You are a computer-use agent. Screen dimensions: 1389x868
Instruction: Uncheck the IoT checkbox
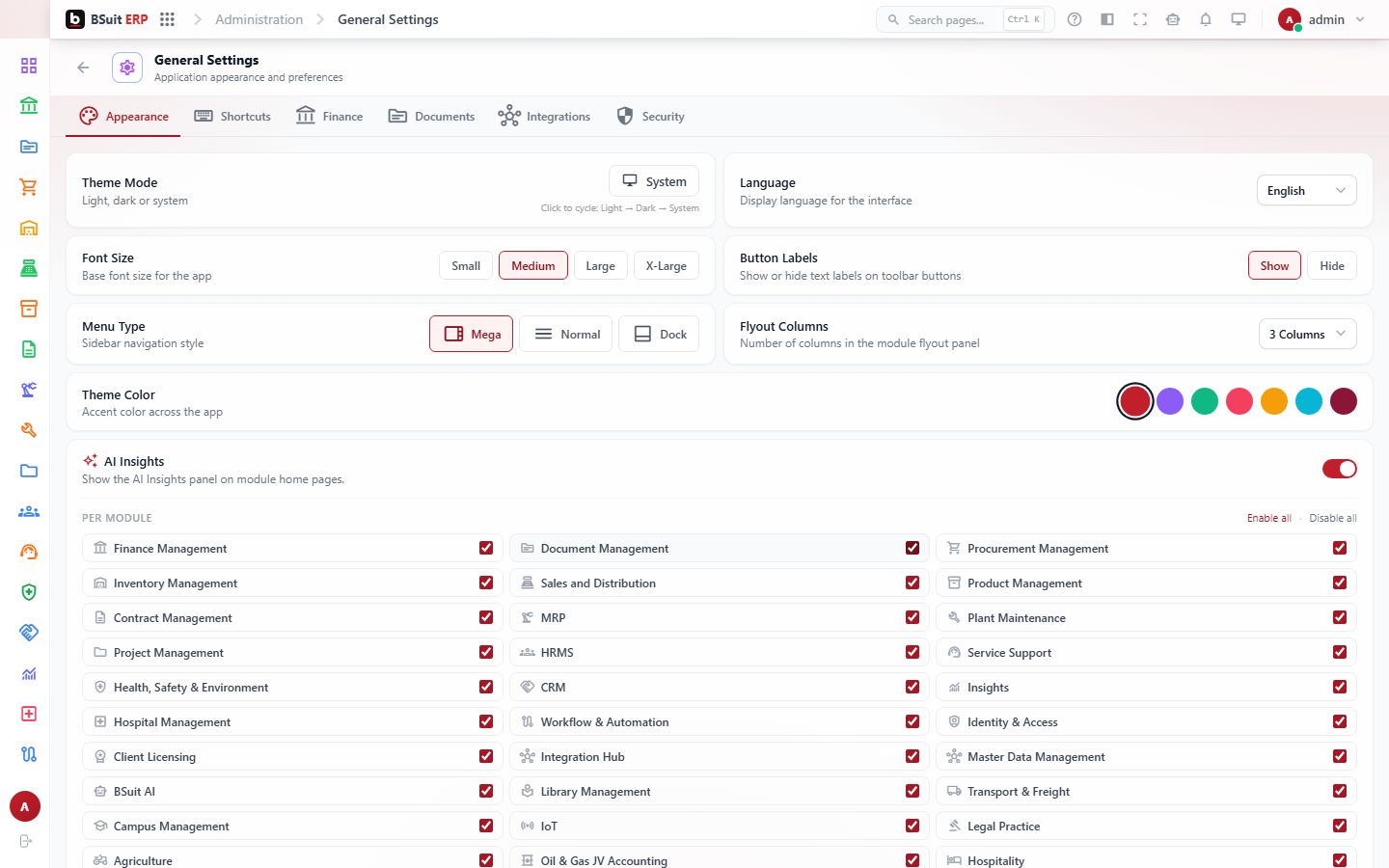tap(912, 826)
